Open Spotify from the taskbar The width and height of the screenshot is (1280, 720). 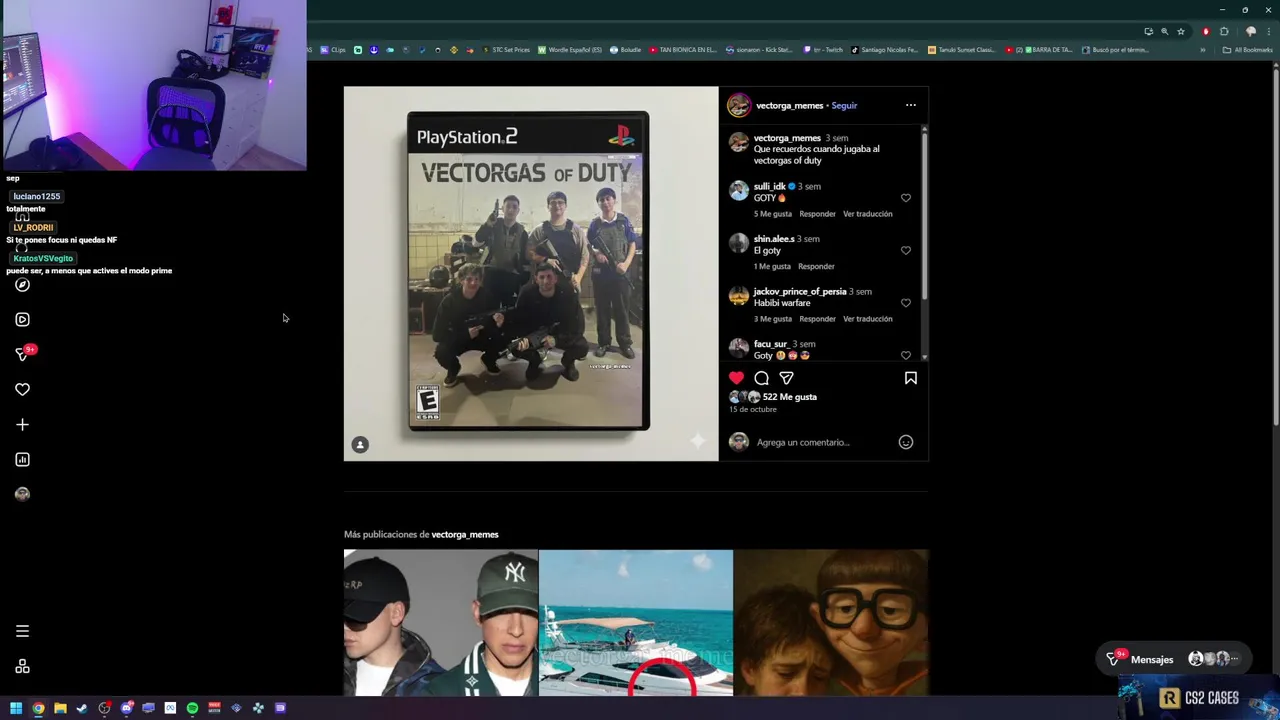click(x=192, y=708)
